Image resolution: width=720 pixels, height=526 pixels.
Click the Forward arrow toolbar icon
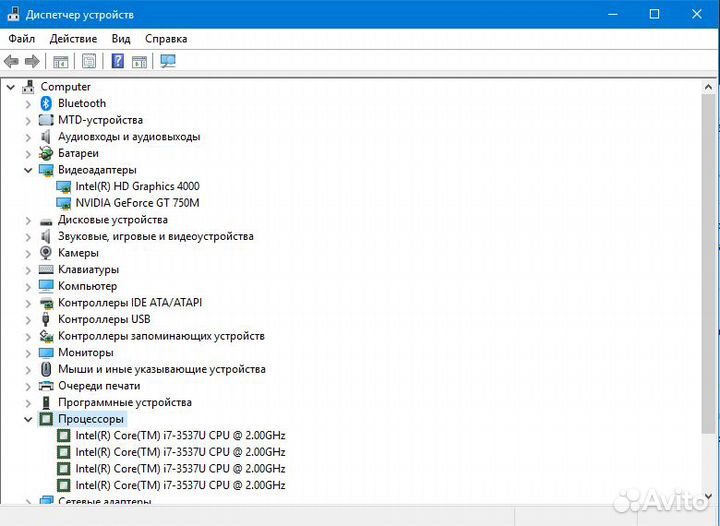[32, 61]
